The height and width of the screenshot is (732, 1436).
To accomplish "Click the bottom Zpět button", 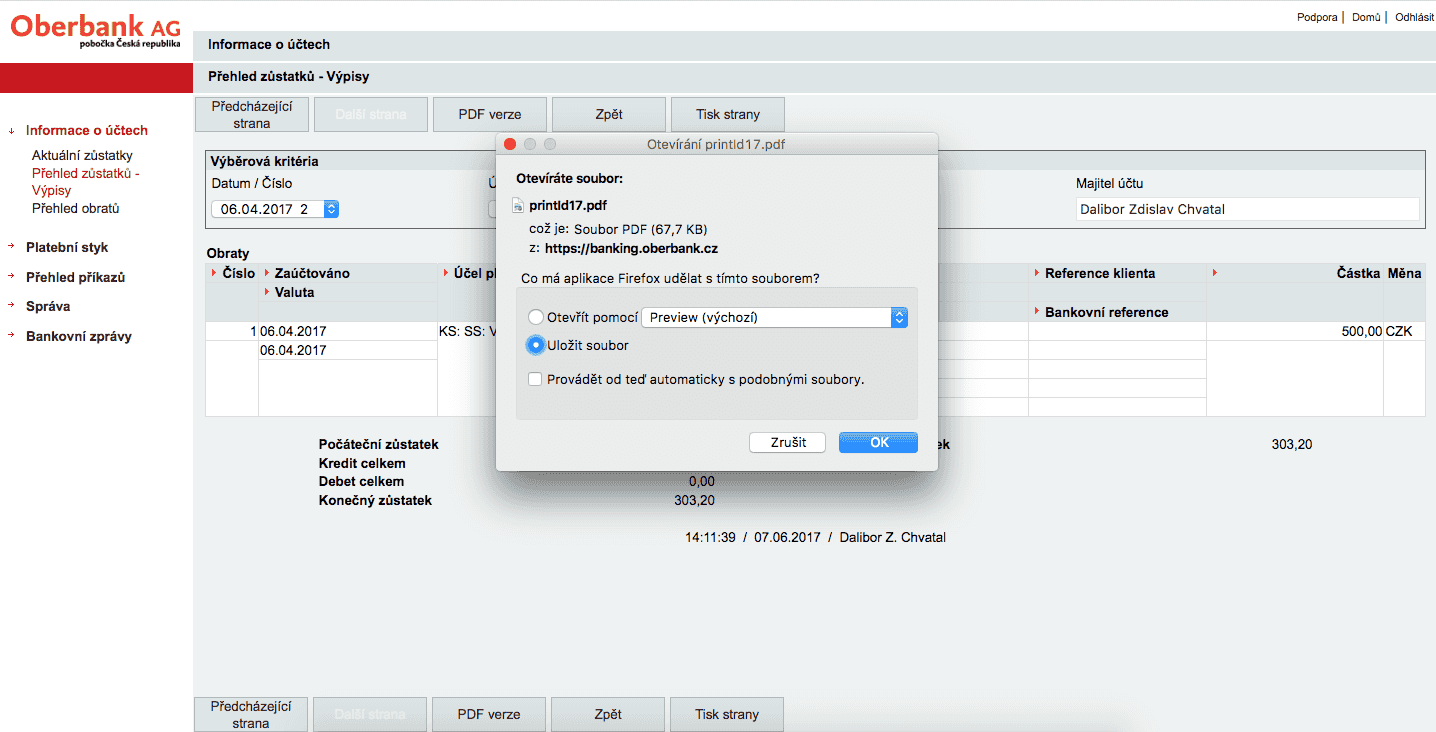I will pyautogui.click(x=608, y=714).
